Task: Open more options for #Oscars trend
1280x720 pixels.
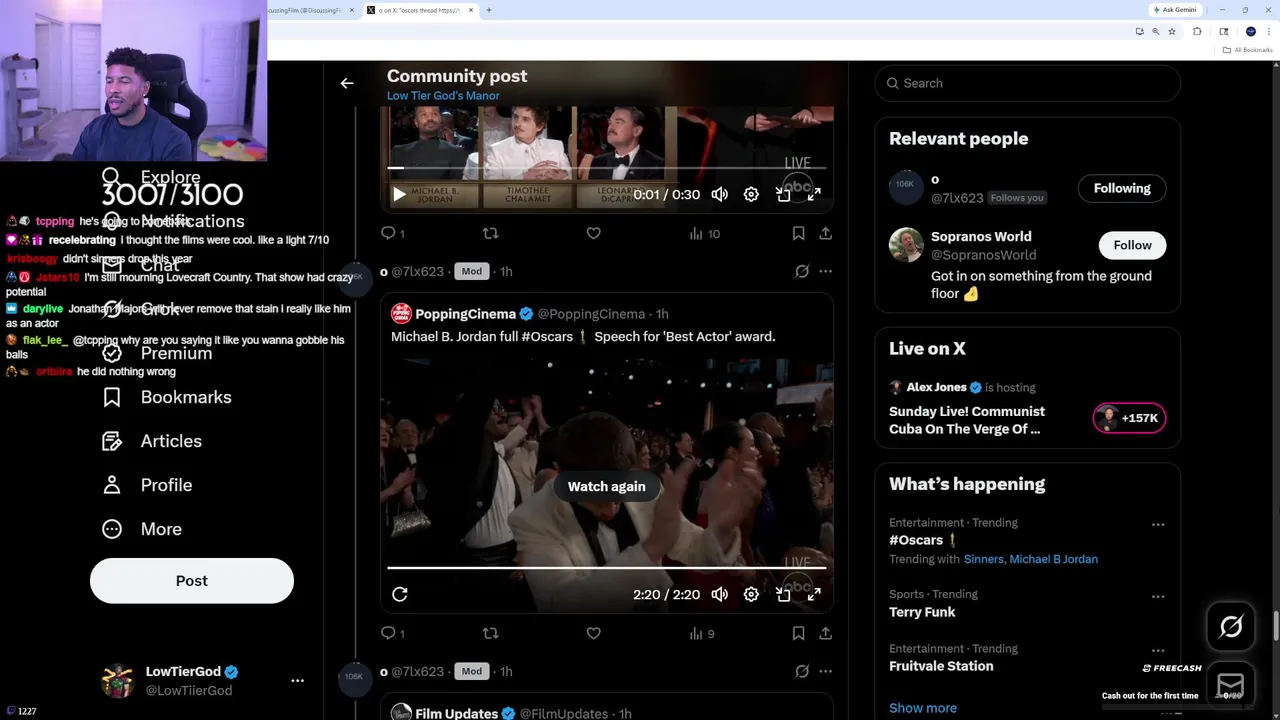Action: [x=1158, y=525]
